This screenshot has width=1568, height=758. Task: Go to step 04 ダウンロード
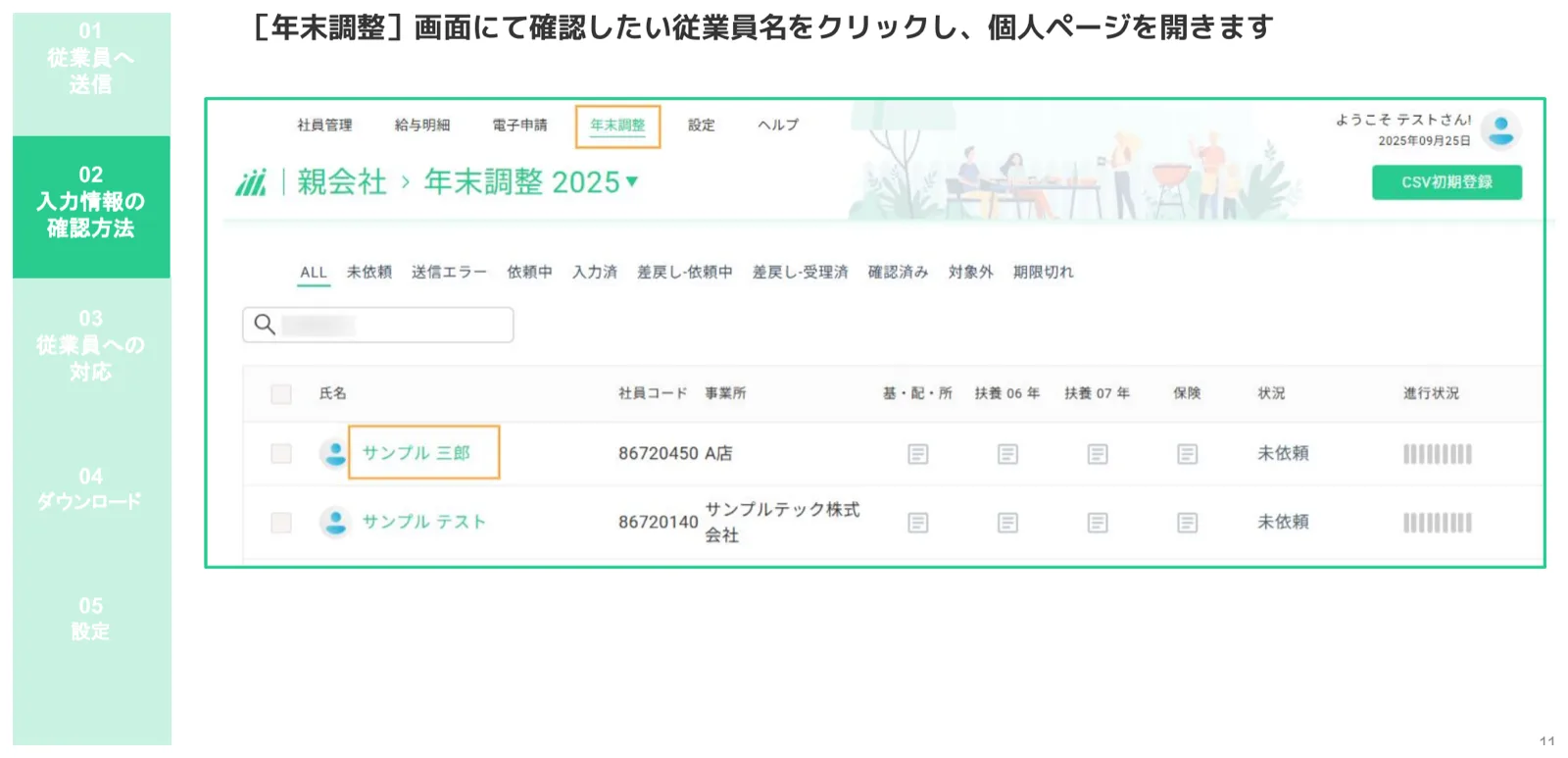[91, 488]
